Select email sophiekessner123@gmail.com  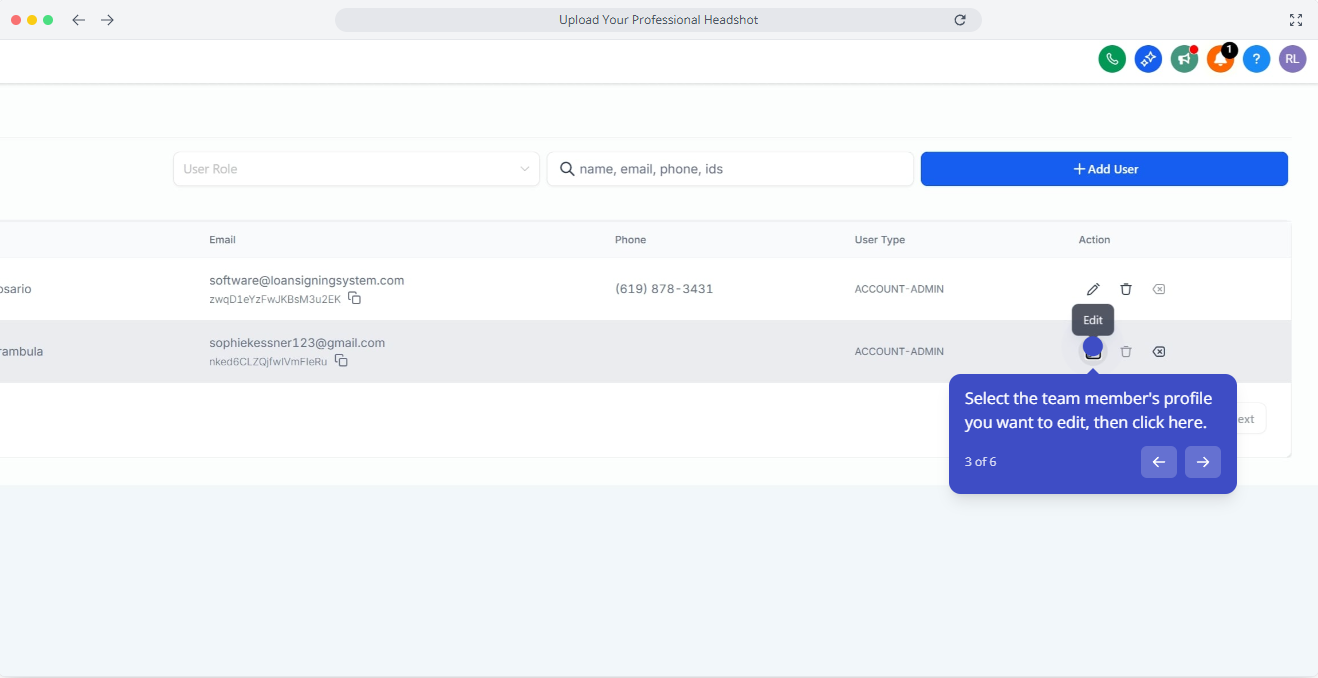(297, 342)
